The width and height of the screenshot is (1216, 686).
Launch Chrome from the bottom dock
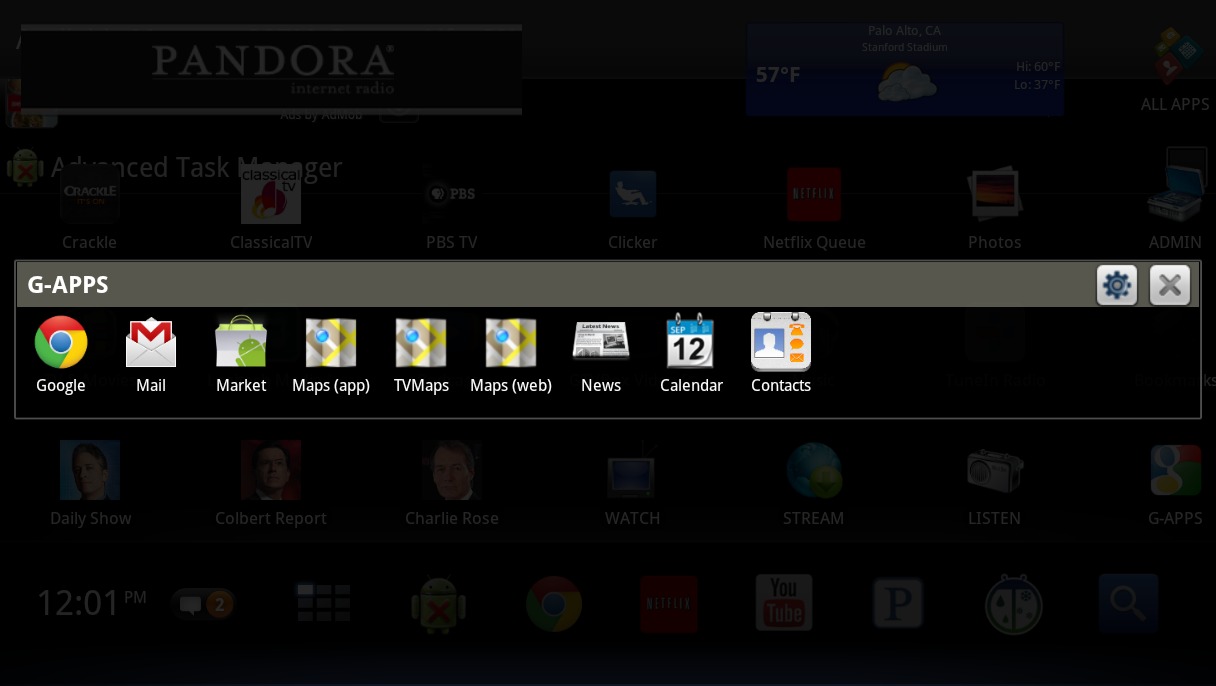coord(554,604)
